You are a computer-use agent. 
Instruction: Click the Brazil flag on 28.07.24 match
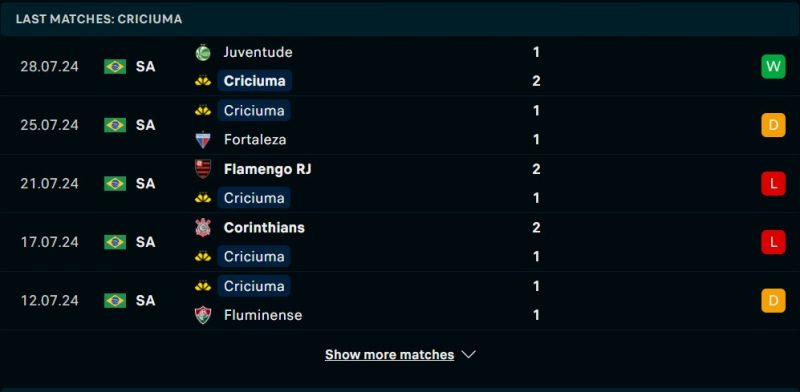click(x=115, y=66)
